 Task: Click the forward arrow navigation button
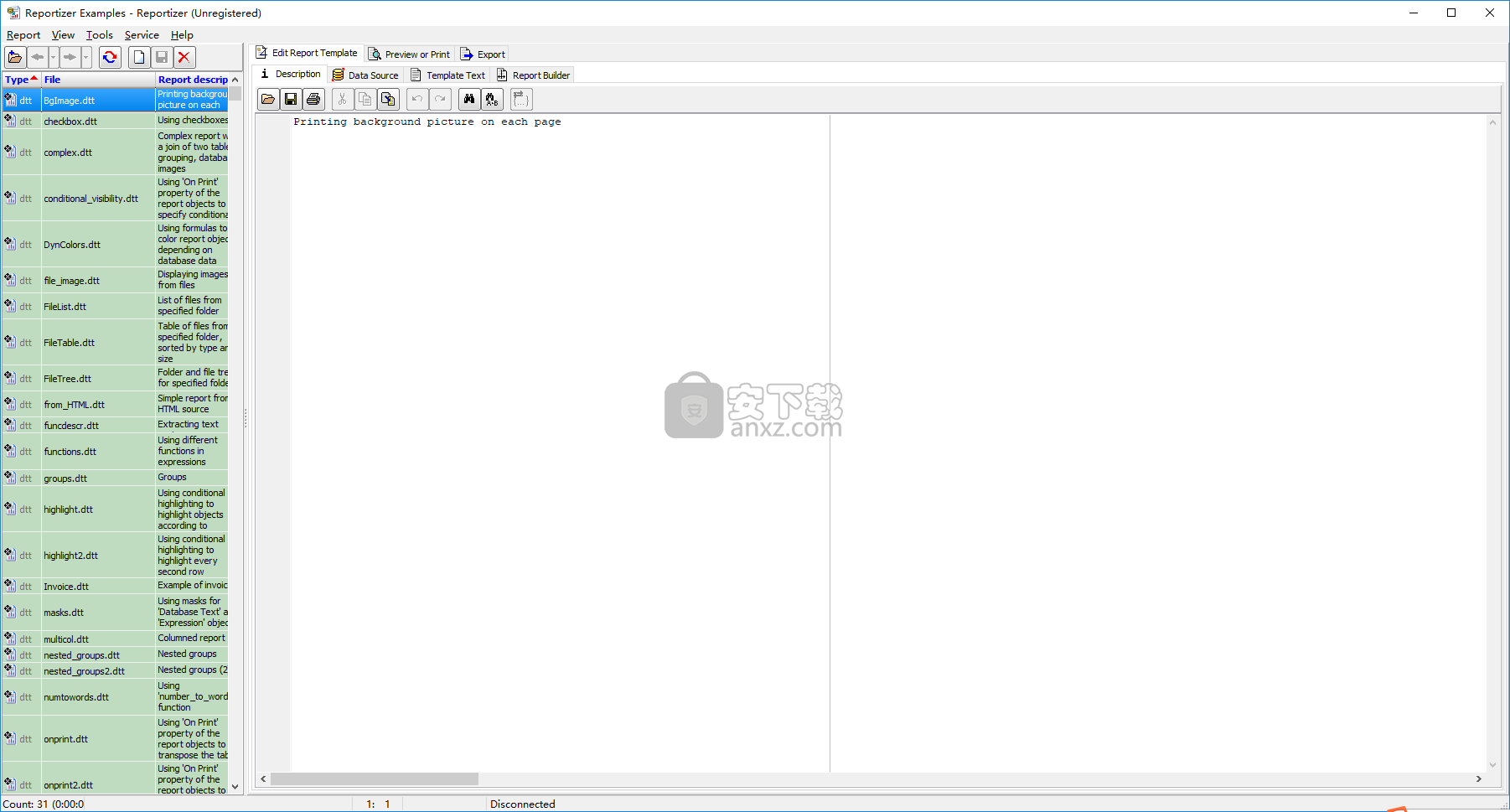coord(70,57)
